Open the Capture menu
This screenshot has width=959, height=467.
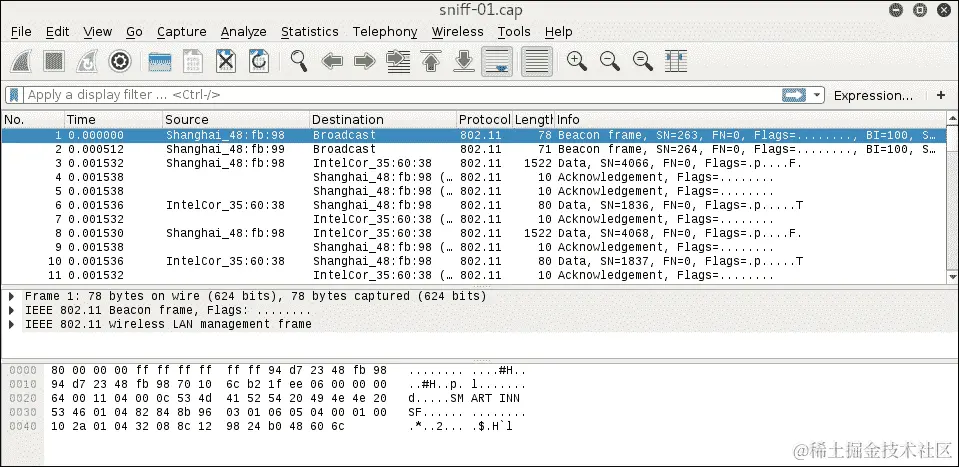(182, 32)
